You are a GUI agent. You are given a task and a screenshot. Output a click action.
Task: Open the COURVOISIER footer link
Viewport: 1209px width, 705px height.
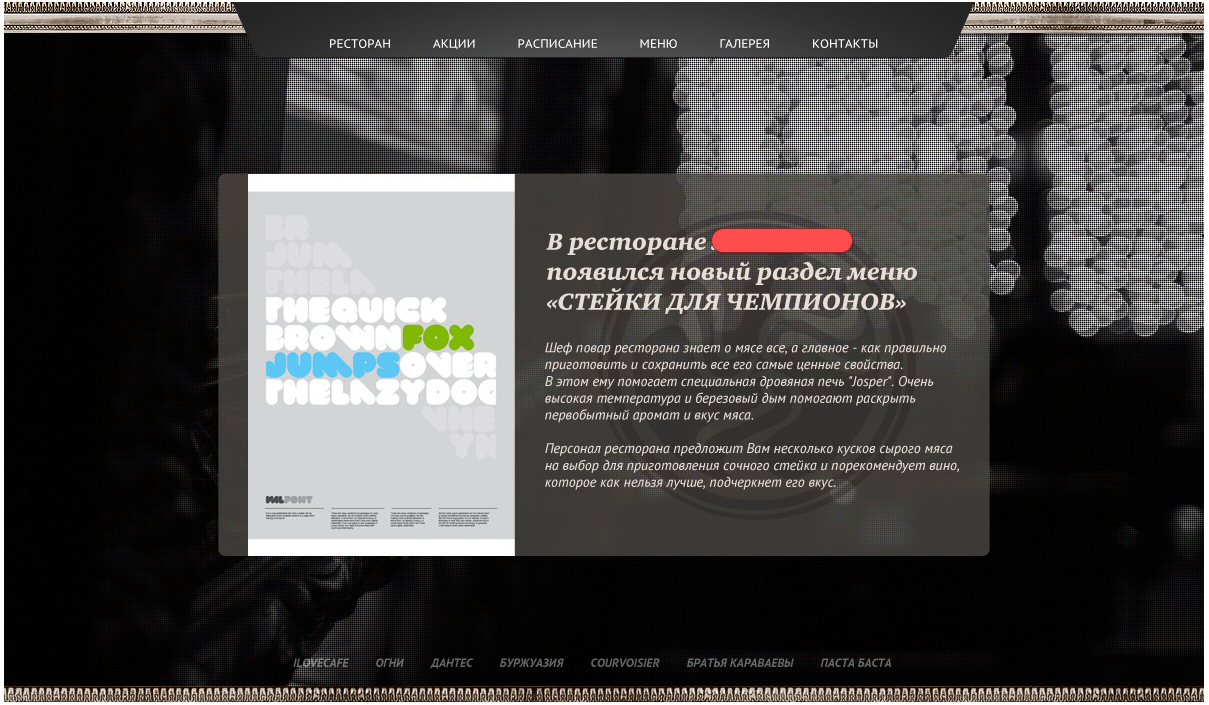tap(624, 663)
